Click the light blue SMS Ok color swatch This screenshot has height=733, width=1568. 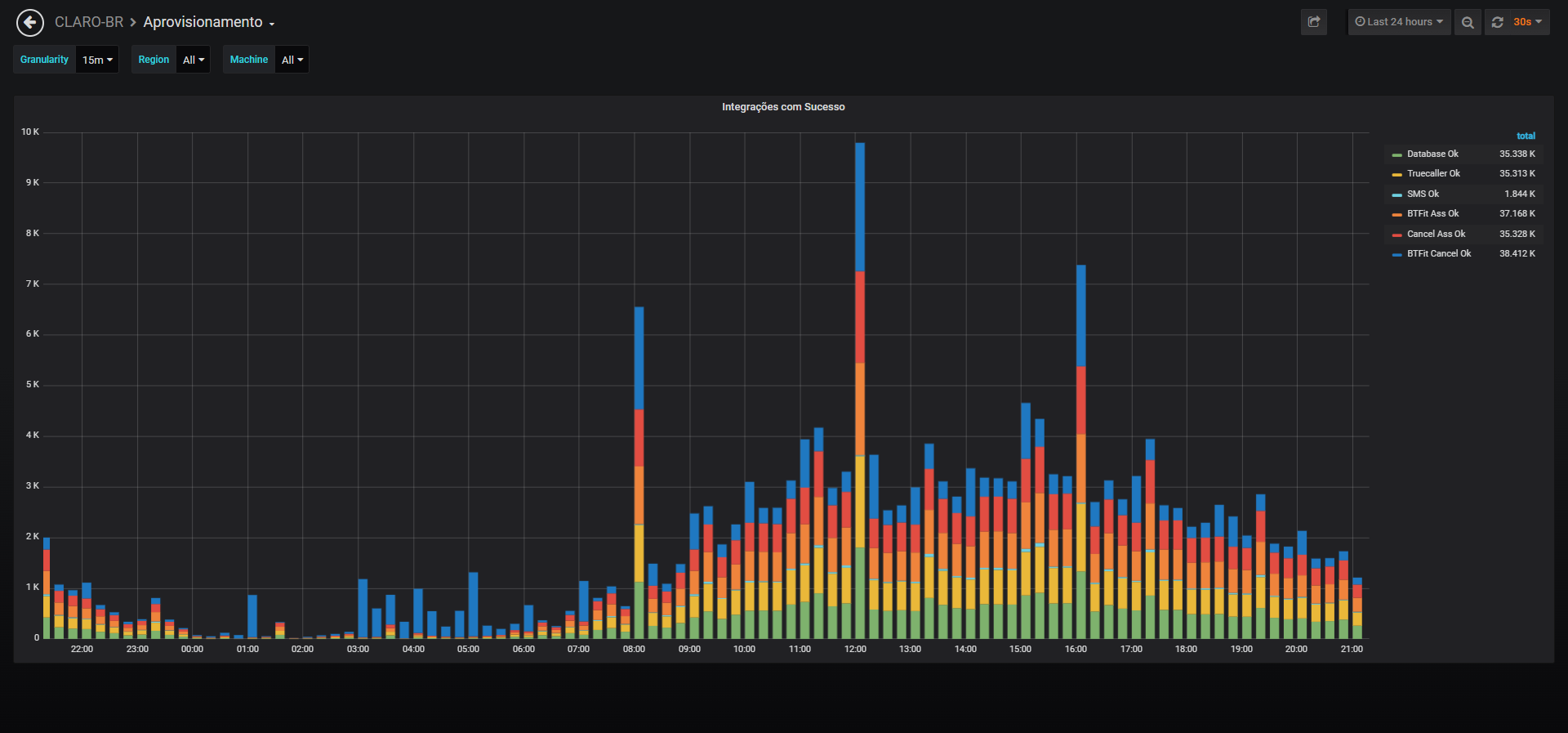pos(1396,194)
